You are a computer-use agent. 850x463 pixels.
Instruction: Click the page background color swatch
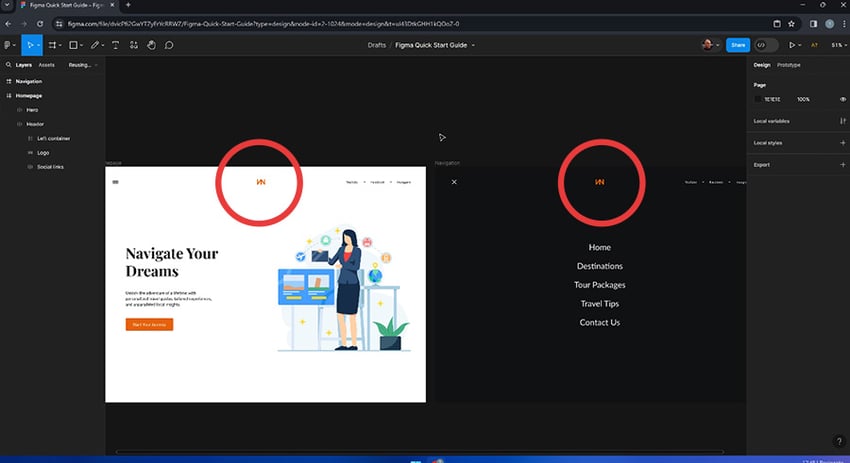click(x=758, y=99)
